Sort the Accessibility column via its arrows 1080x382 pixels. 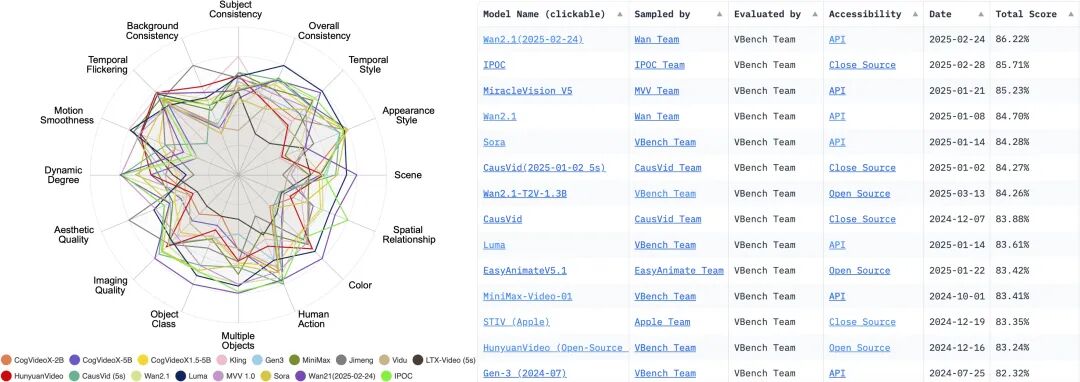pos(914,14)
